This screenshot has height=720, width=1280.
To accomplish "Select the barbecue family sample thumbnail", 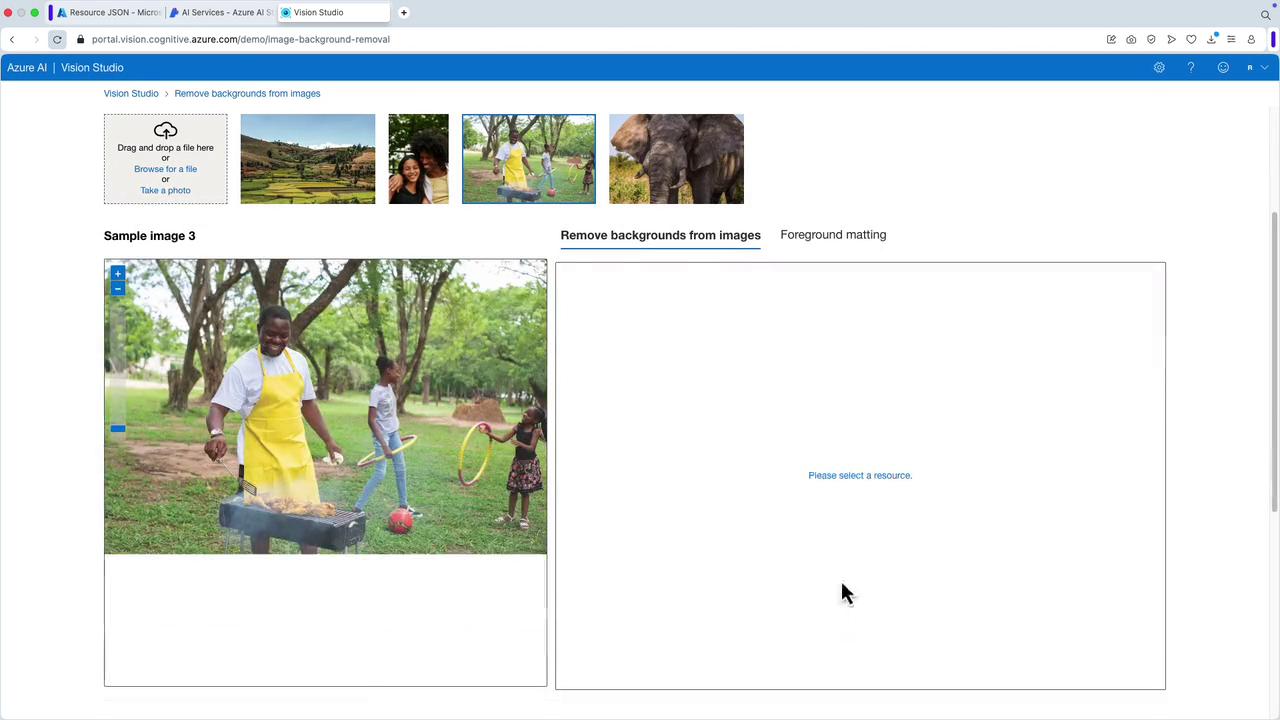I will pos(529,159).
